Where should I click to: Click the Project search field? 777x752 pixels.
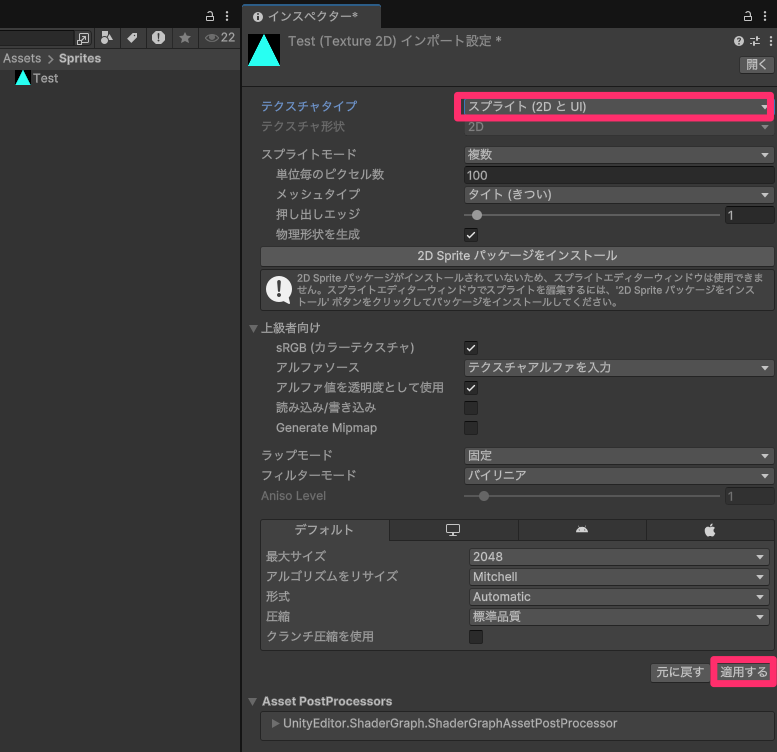coord(37,38)
